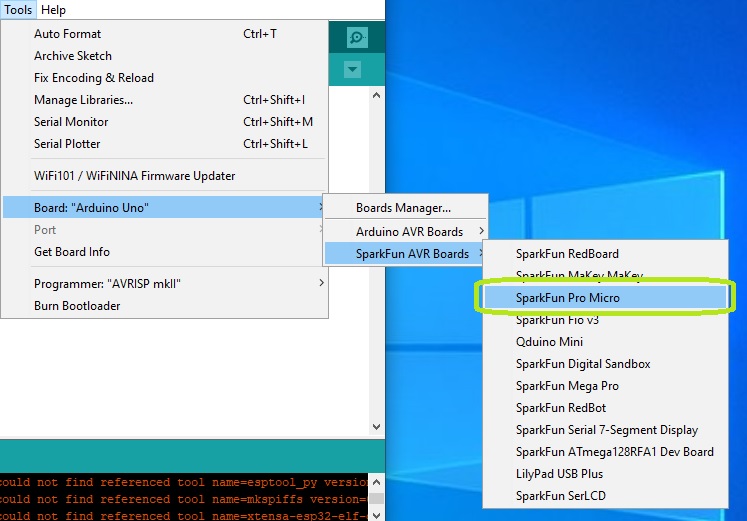Click Get Board Info
The image size is (747, 521).
pos(72,252)
